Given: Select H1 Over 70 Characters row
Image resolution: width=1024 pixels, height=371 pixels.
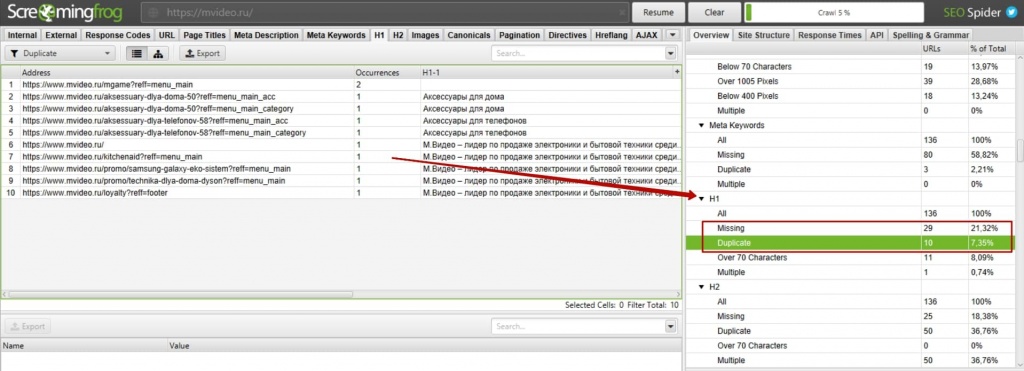Looking at the screenshot, I should pyautogui.click(x=851, y=257).
